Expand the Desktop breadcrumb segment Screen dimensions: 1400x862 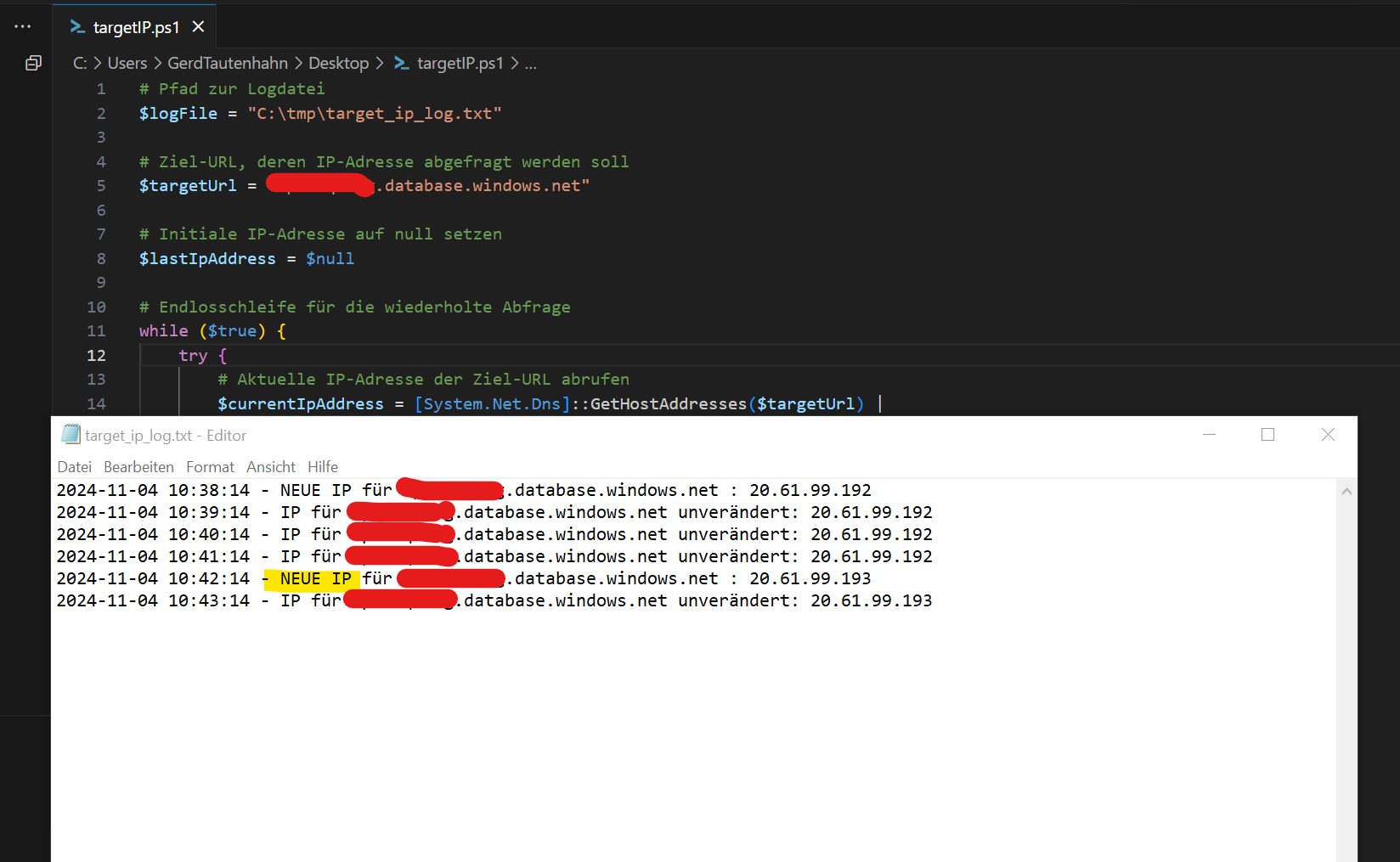[x=338, y=64]
